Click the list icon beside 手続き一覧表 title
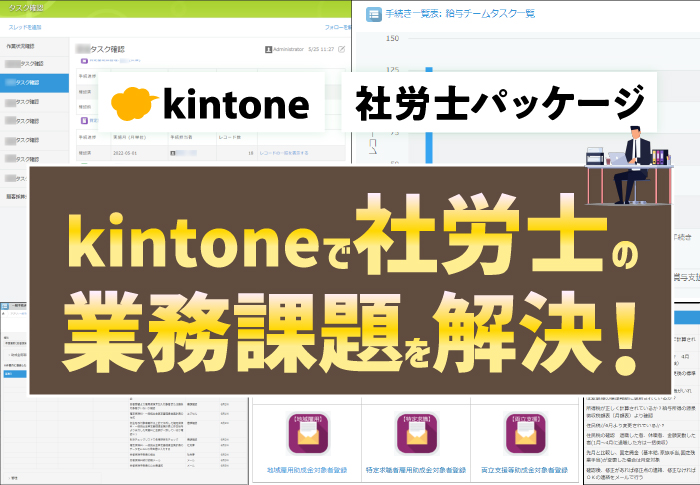 click(374, 14)
